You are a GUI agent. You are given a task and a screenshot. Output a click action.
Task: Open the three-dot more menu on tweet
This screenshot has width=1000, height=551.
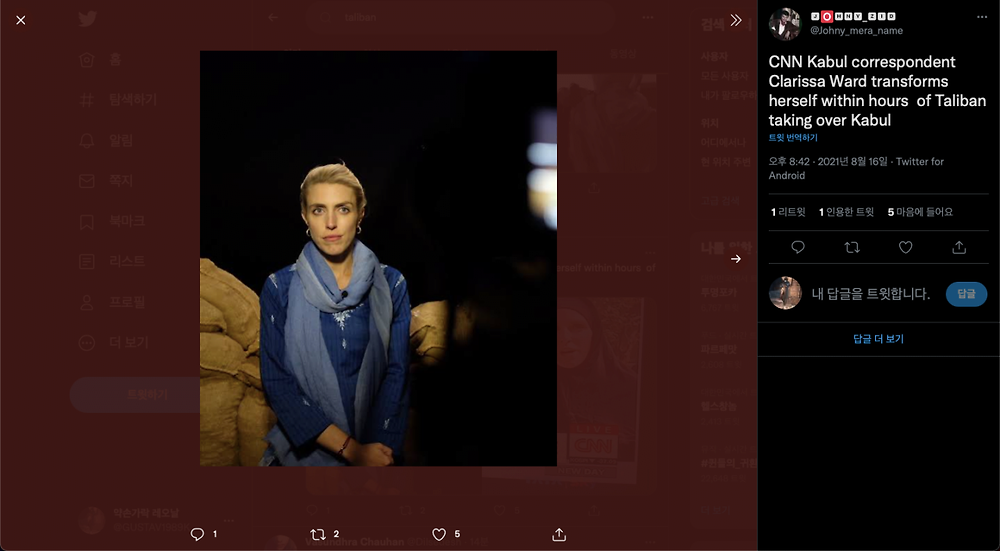(982, 17)
